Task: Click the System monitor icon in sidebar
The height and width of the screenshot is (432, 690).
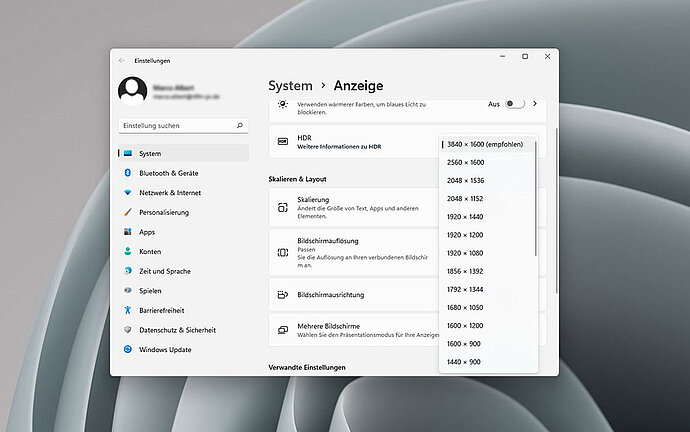Action: [128, 153]
